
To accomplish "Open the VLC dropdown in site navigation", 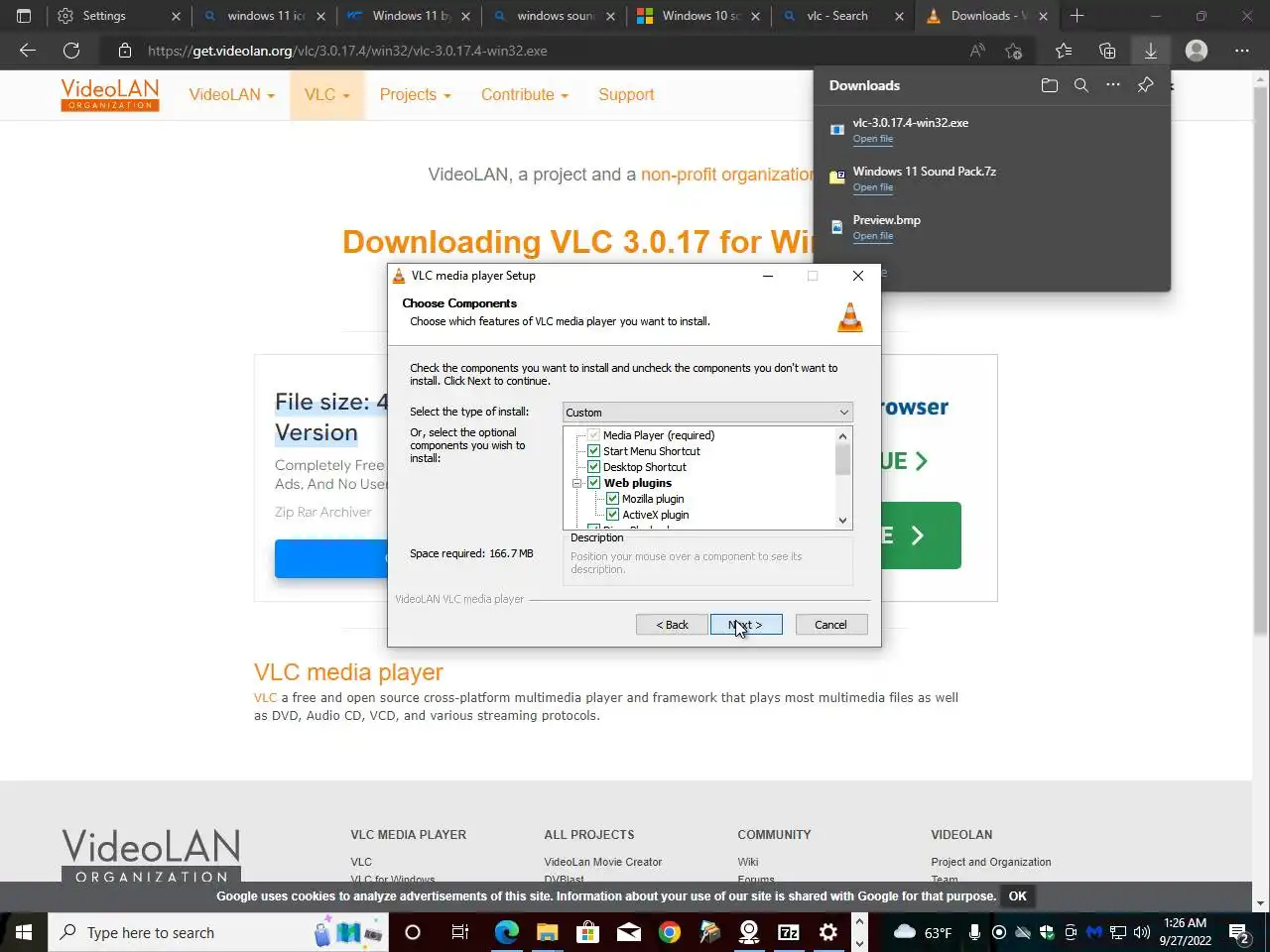I will coord(327,95).
